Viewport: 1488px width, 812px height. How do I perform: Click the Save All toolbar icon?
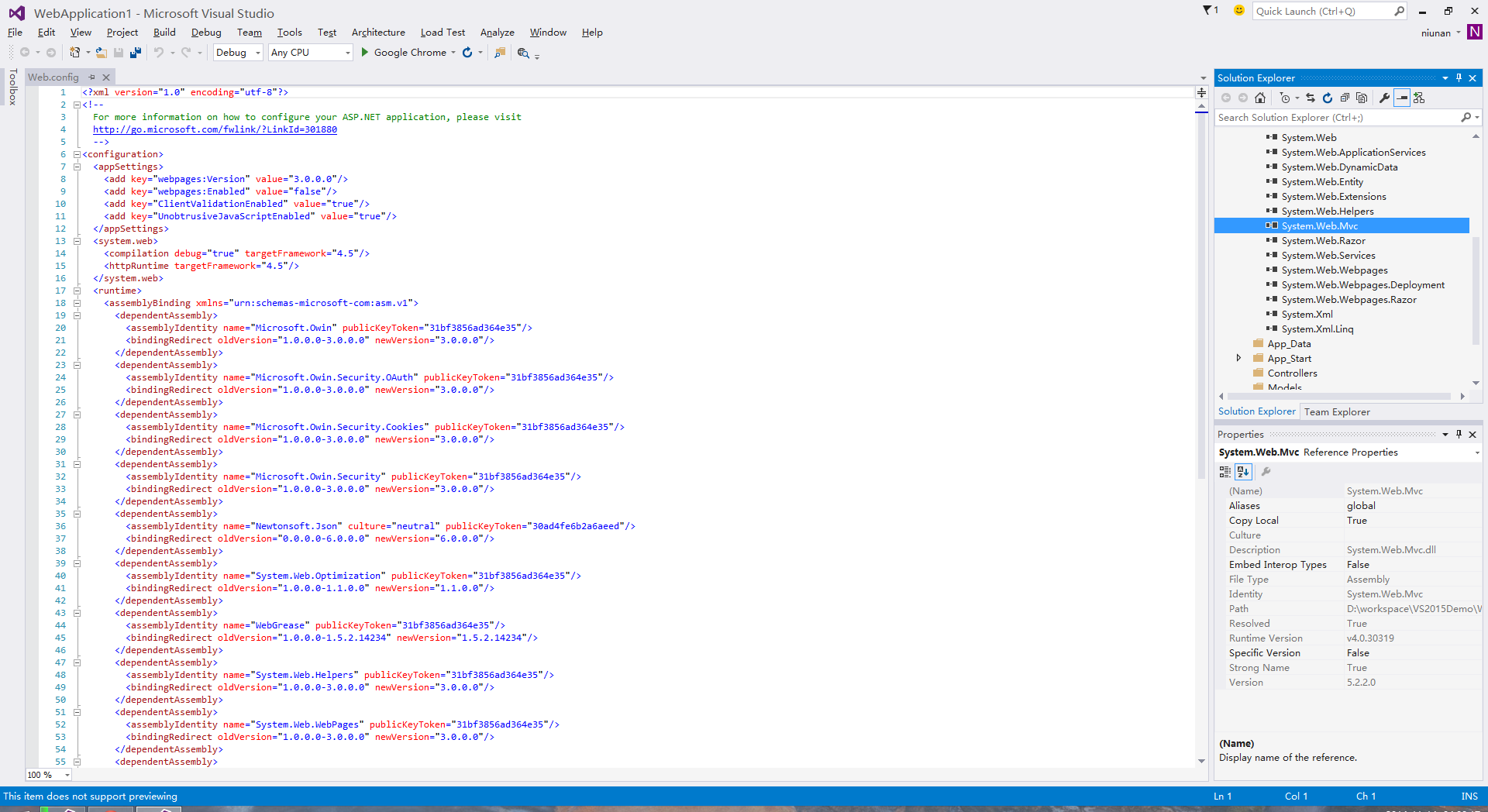pyautogui.click(x=136, y=53)
